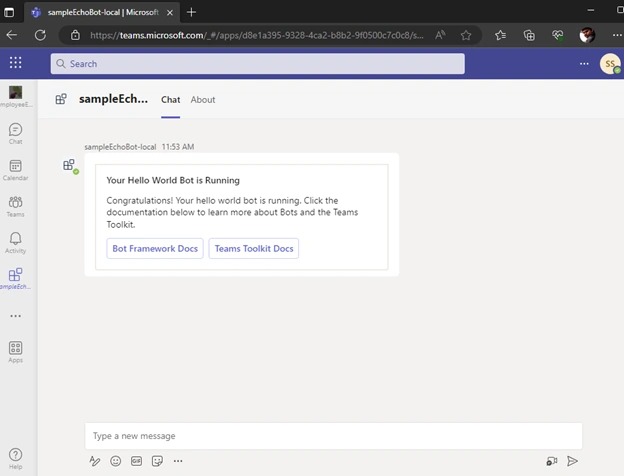
Task: Open the Apps store in the sidebar
Action: pos(16,352)
